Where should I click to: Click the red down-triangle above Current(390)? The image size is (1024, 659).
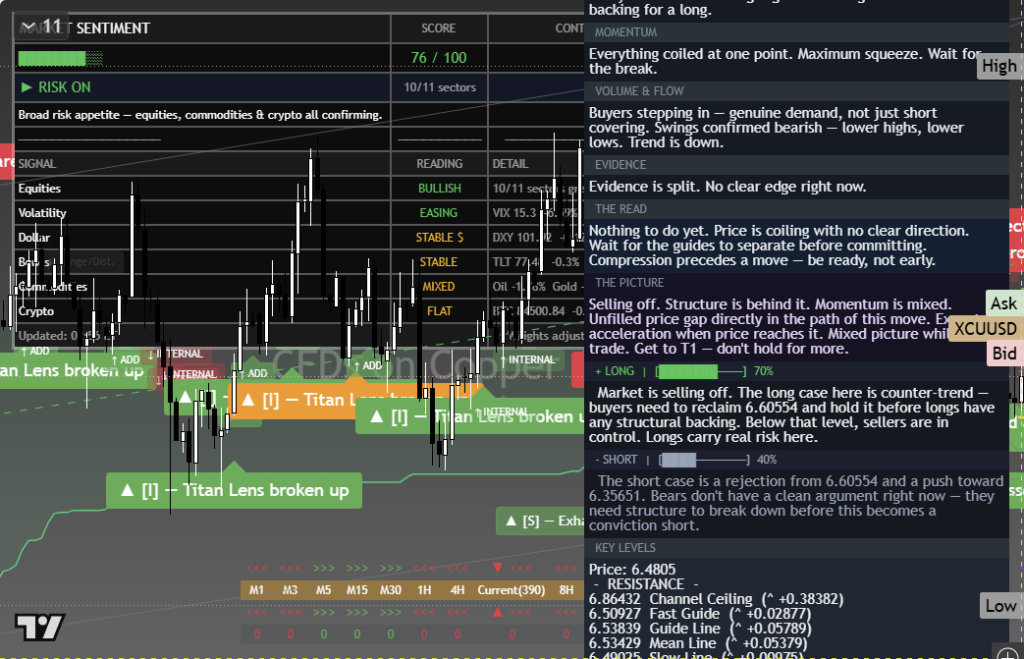498,568
